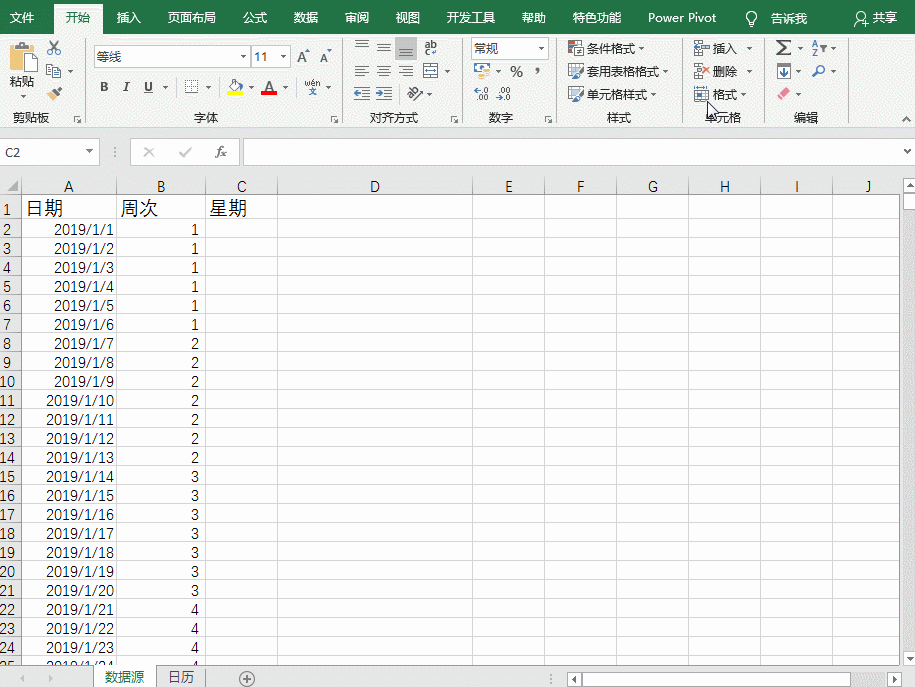Switch to the 数据 Data tab

[x=306, y=18]
